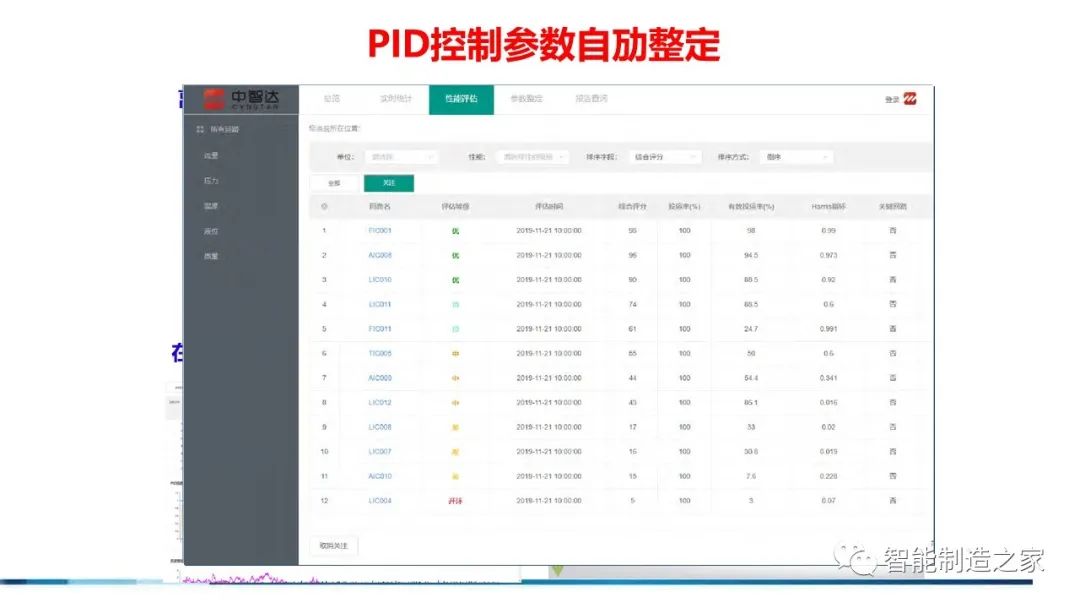Click score 17 in LIC008 row
This screenshot has height=608, width=1080.
632,428
